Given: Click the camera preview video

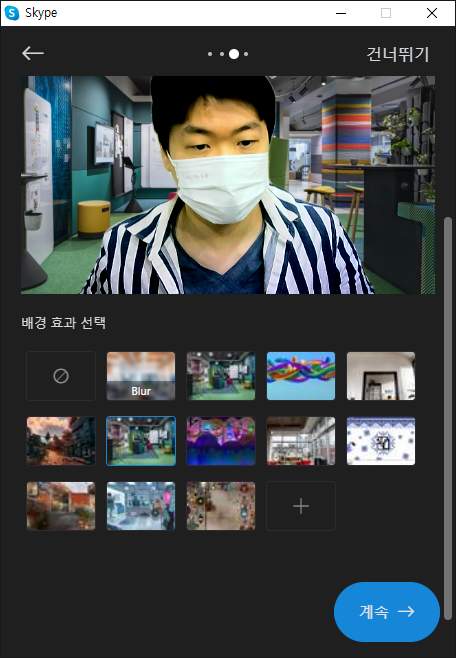Looking at the screenshot, I should [228, 185].
